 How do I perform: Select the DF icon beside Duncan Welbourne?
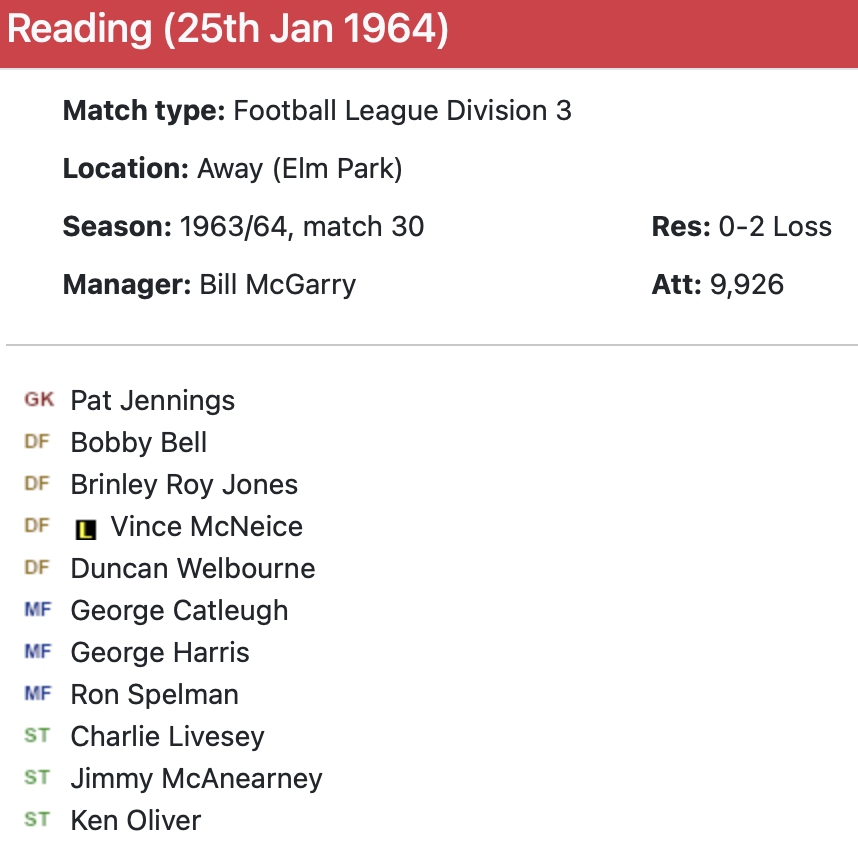coord(37,568)
